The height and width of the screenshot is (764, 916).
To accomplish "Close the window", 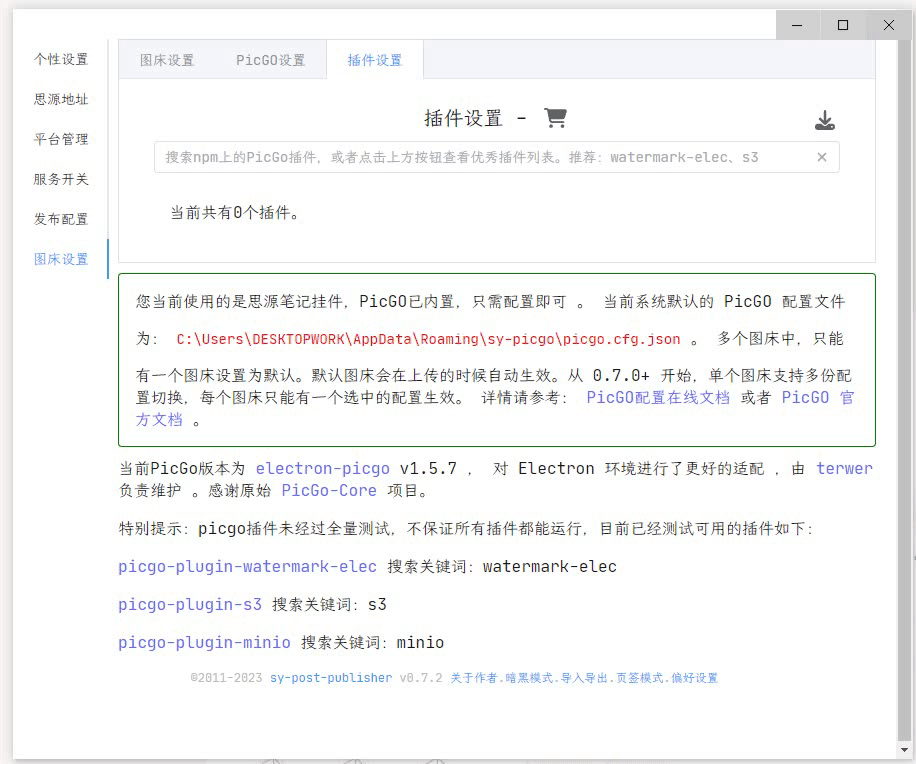I will 889,25.
